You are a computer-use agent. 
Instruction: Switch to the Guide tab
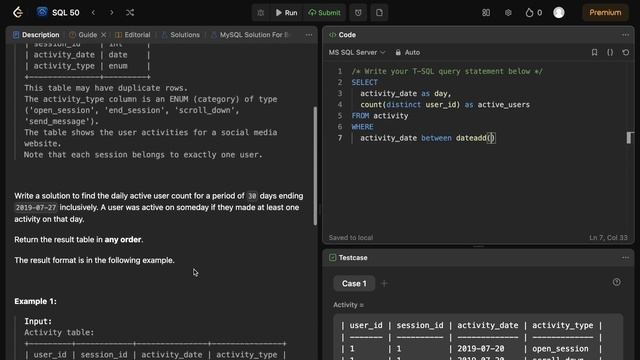tap(83, 35)
